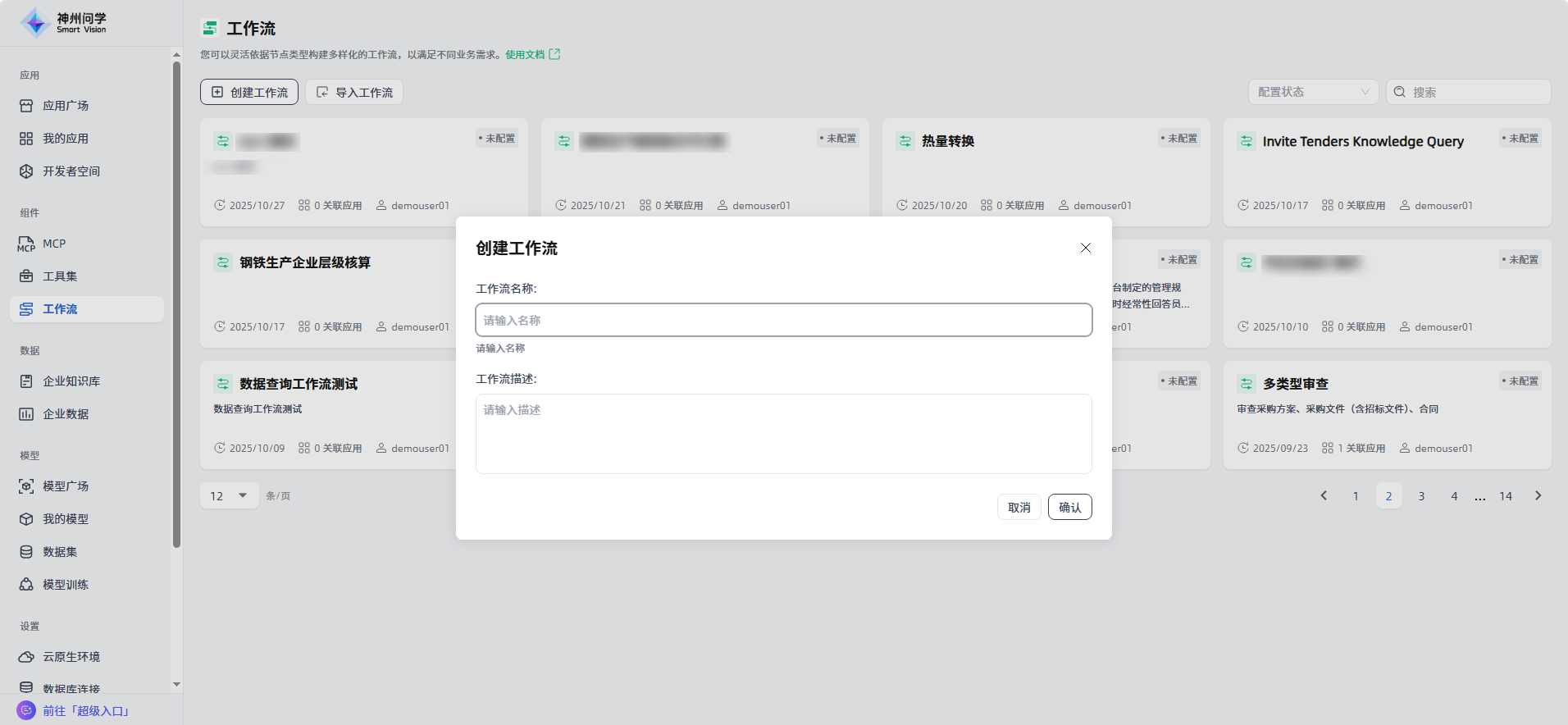The image size is (1568, 725).
Task: Open the 12 条/页 page size dropdown
Action: click(230, 495)
